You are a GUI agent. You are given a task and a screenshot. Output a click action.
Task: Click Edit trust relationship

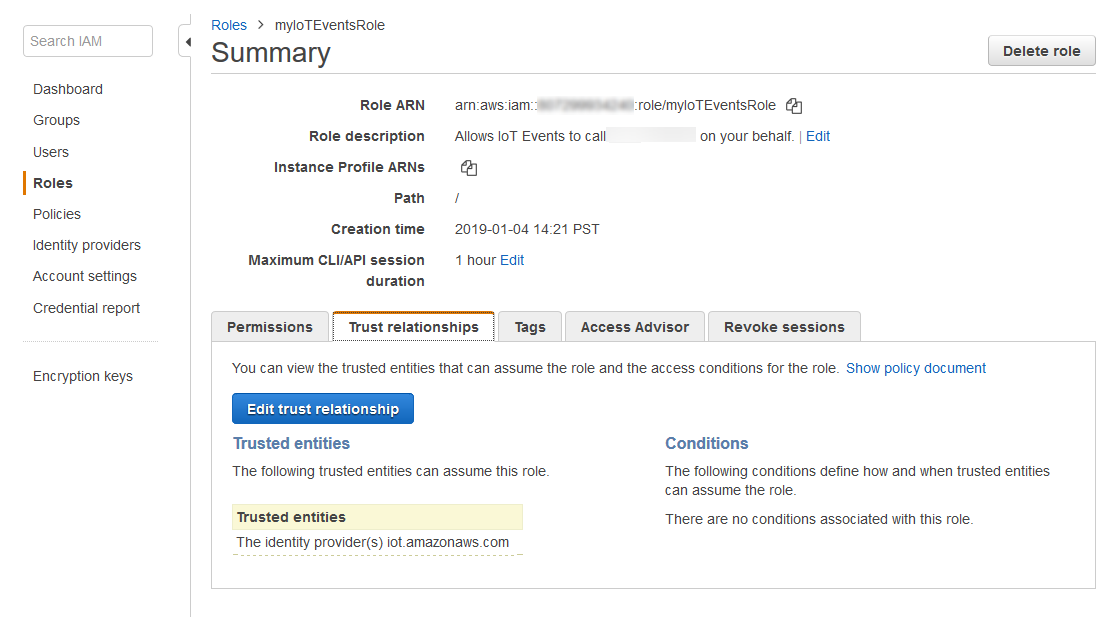[x=322, y=408]
